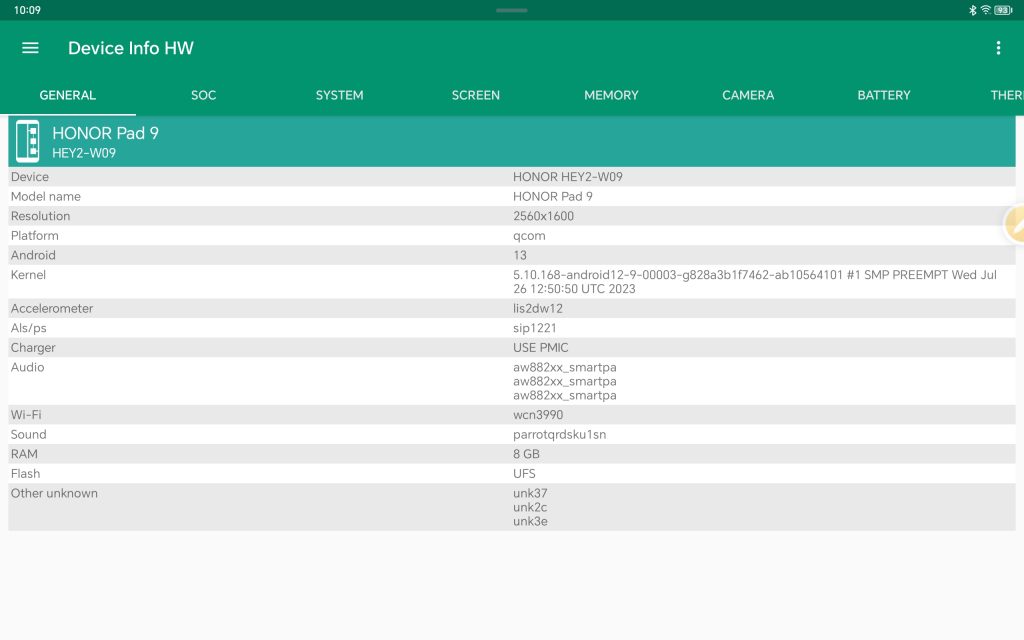Go to the MEMORY tab

point(611,95)
